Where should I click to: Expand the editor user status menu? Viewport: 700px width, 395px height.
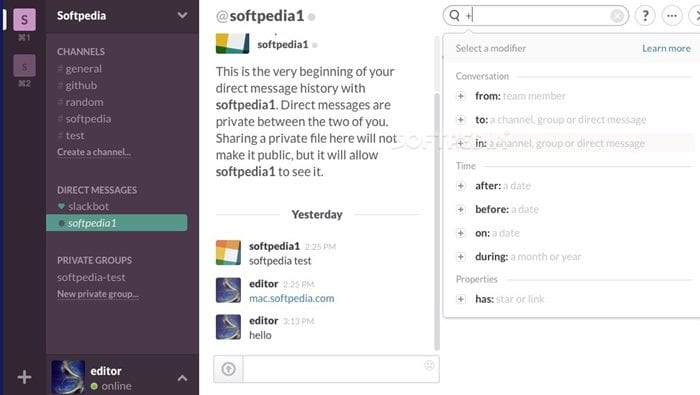click(182, 378)
